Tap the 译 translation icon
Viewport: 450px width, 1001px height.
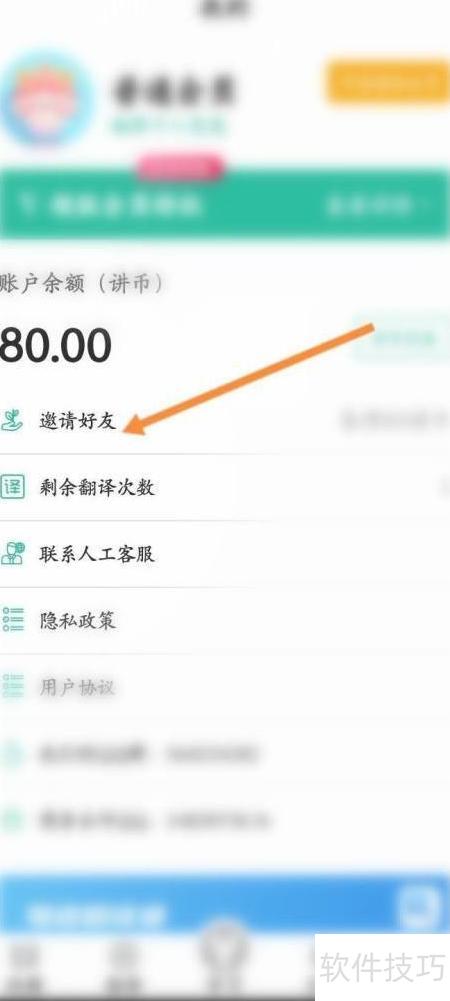pyautogui.click(x=12, y=487)
